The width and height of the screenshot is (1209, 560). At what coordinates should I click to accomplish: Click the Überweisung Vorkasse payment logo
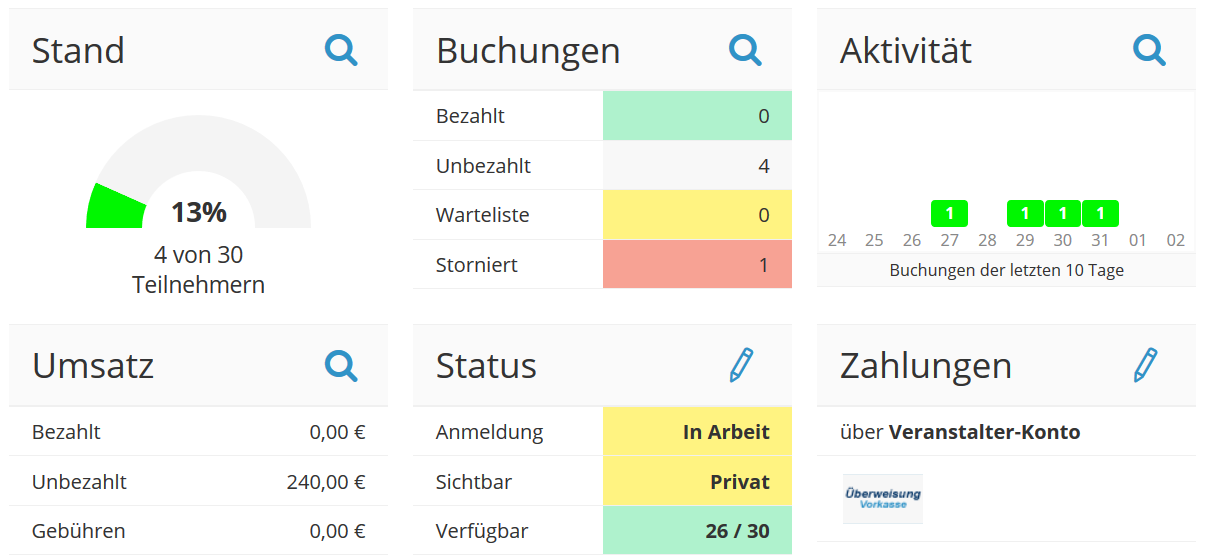pos(882,498)
